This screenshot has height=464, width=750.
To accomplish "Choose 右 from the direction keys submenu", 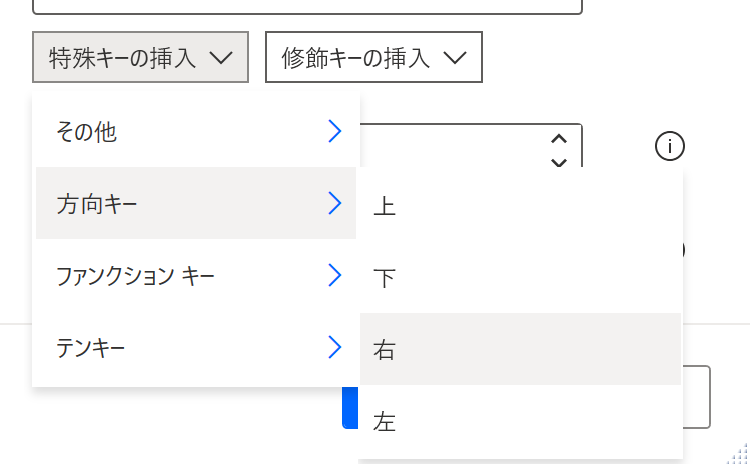I will pyautogui.click(x=520, y=349).
